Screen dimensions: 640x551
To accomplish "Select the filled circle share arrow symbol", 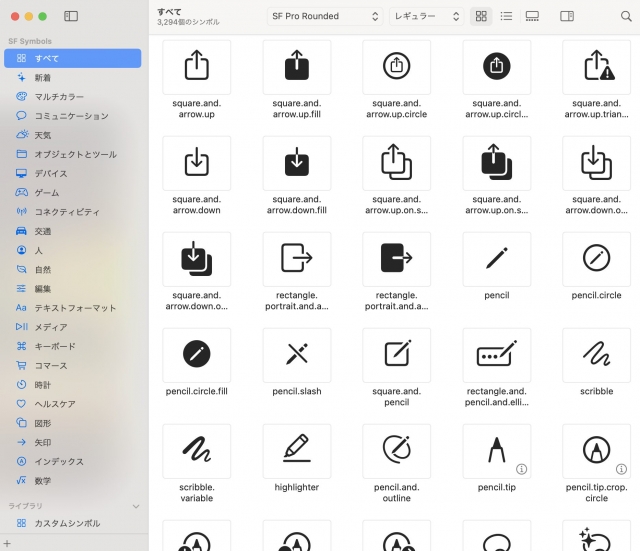I will point(496,67).
